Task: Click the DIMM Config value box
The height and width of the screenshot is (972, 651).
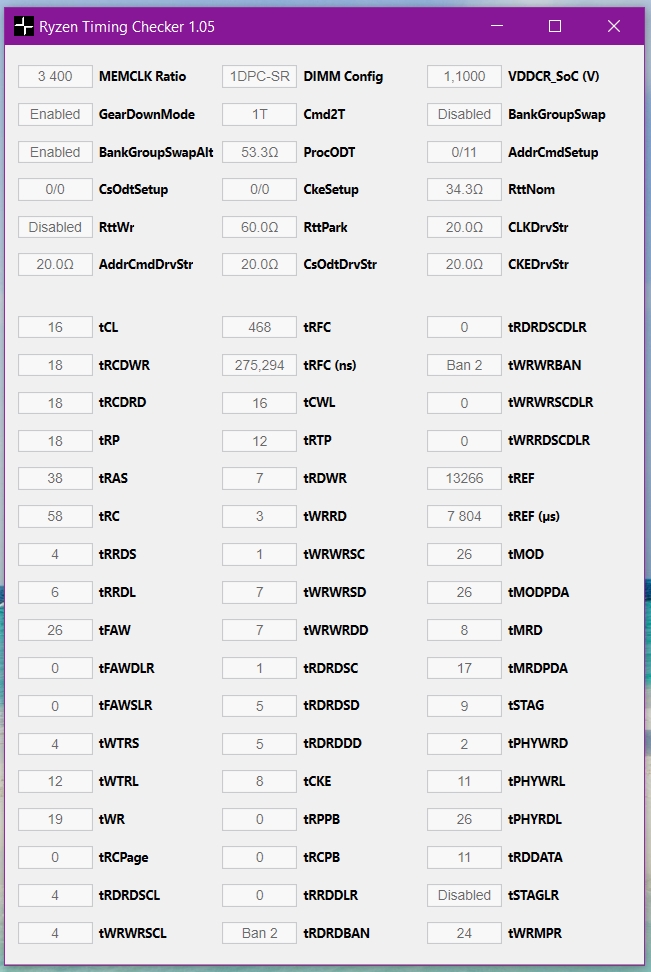Action: point(259,76)
